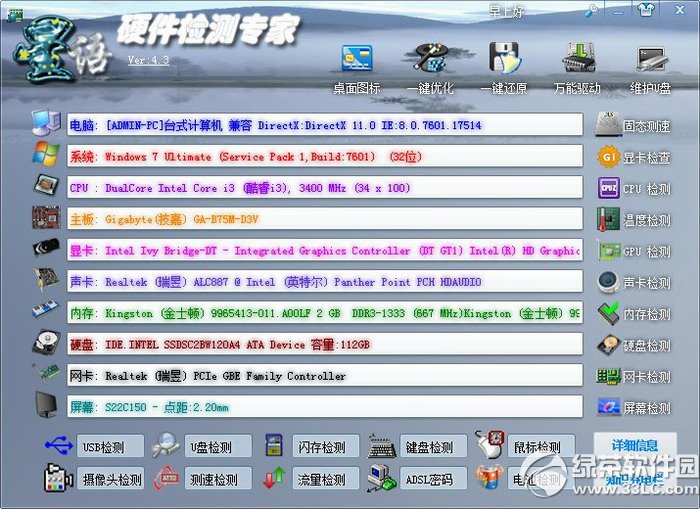The width and height of the screenshot is (700, 509).
Task: Click the shirt skin icon in title bar
Action: (646, 9)
